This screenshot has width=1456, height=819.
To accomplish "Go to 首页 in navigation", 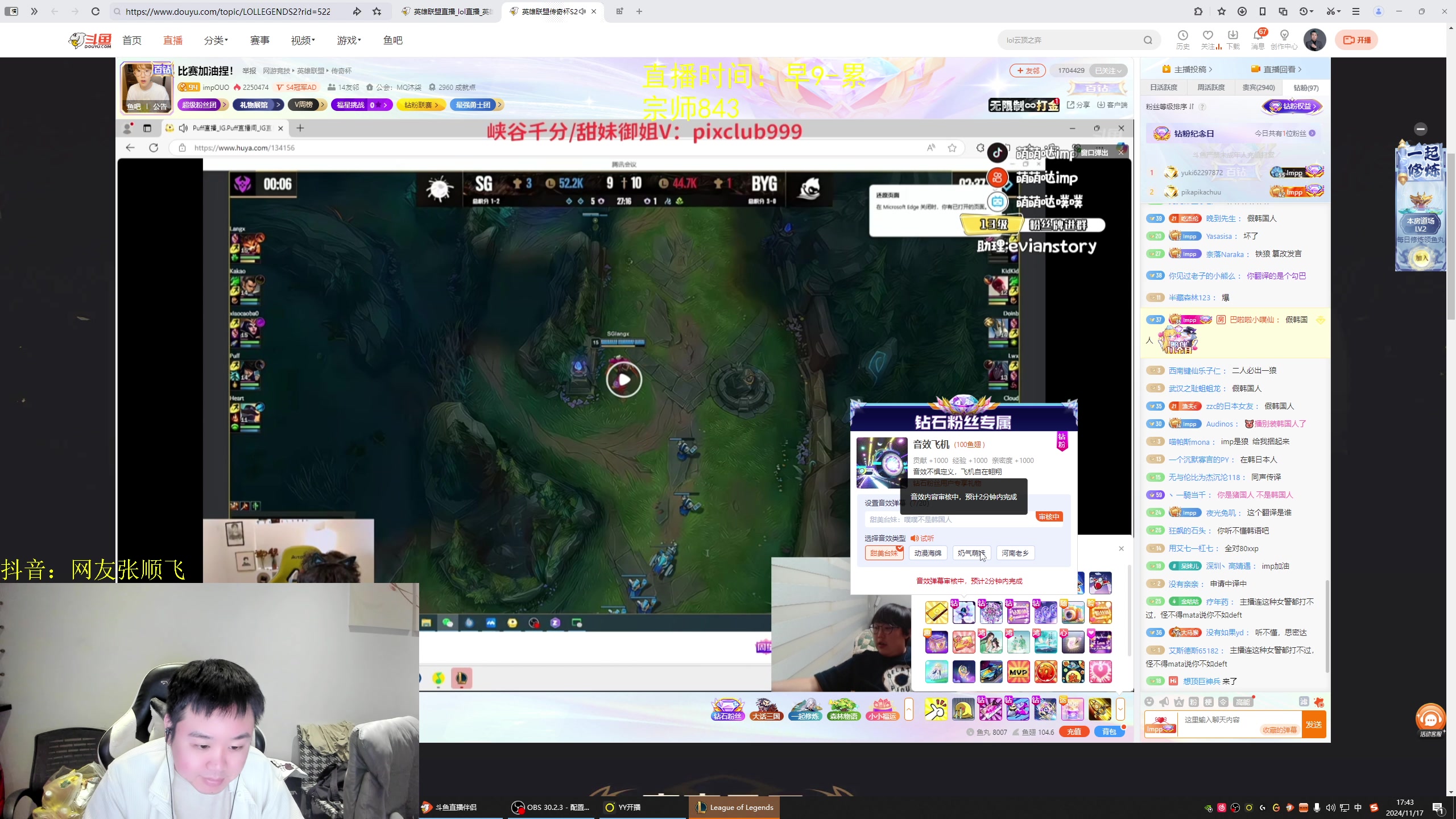I will pos(132,40).
